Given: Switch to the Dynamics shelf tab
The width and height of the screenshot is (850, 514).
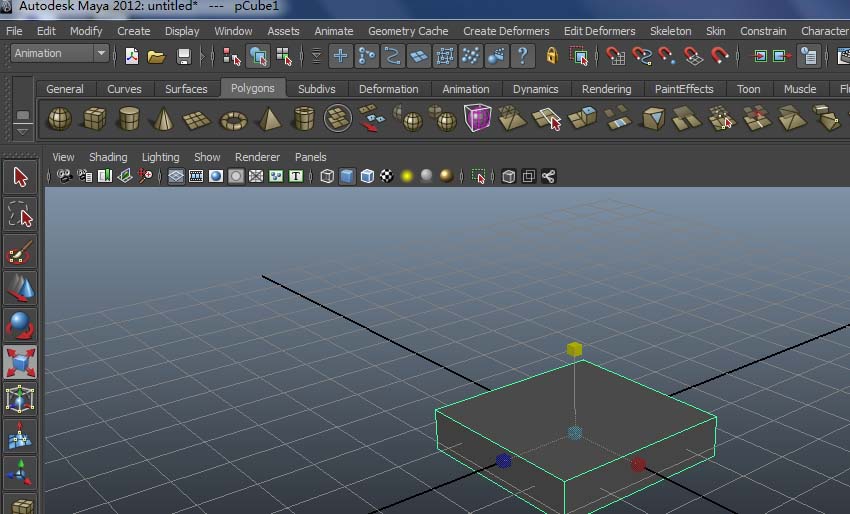Looking at the screenshot, I should 535,89.
